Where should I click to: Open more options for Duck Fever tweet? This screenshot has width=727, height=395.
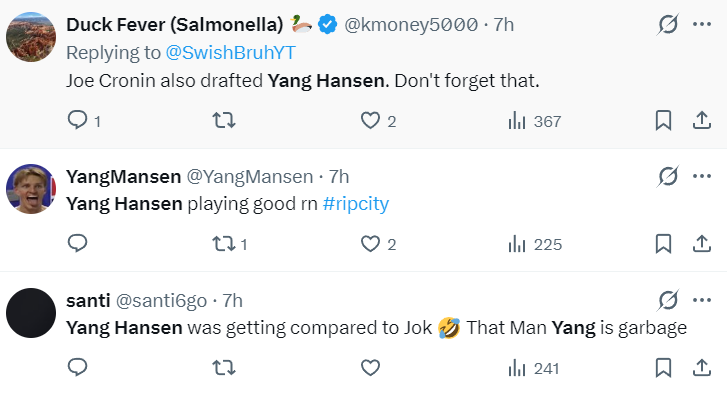click(x=702, y=24)
